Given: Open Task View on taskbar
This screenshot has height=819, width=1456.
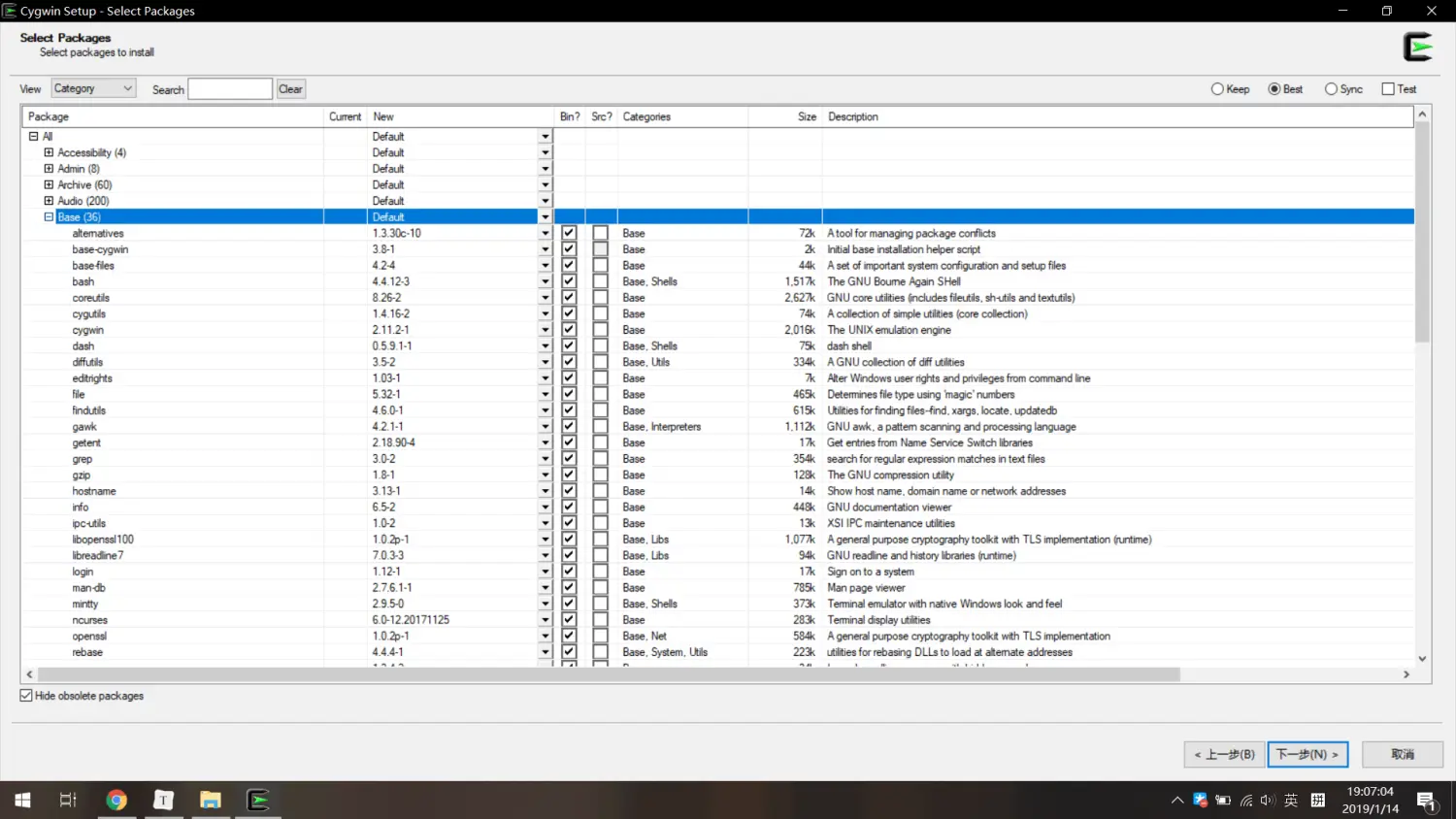Looking at the screenshot, I should click(68, 801).
